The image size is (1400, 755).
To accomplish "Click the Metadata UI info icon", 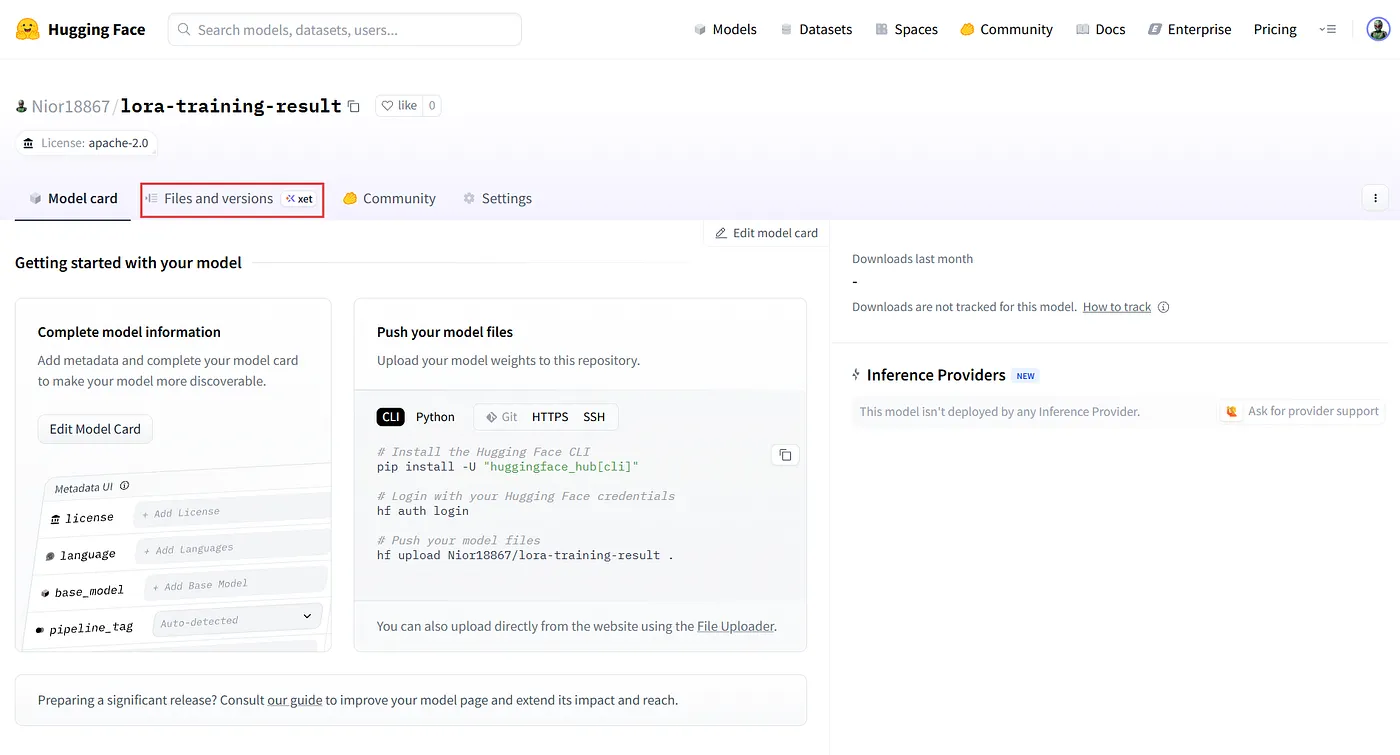I will (x=124, y=486).
